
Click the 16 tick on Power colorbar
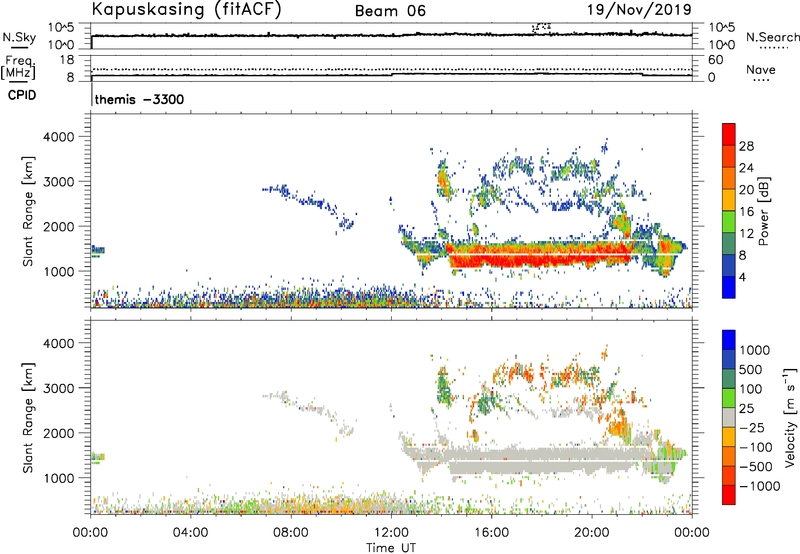point(746,212)
